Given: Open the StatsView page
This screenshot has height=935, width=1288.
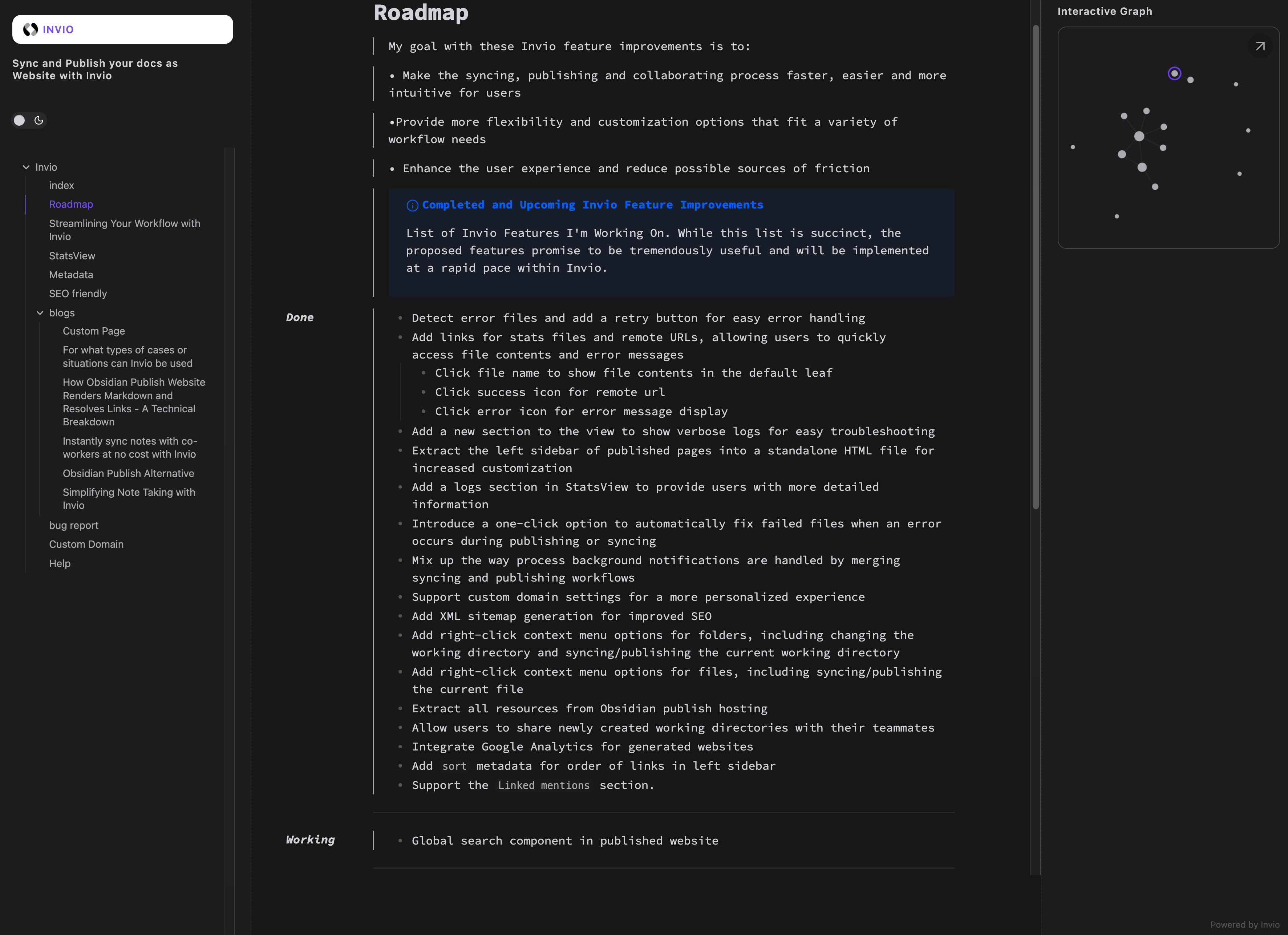Looking at the screenshot, I should [x=72, y=256].
